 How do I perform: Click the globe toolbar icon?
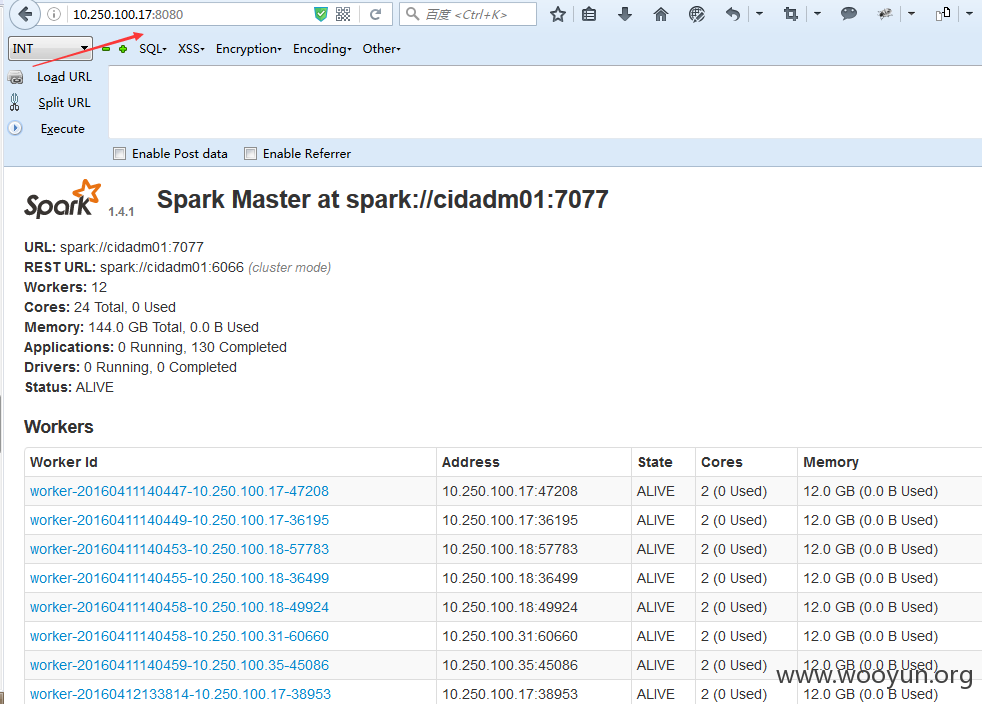(x=696, y=14)
